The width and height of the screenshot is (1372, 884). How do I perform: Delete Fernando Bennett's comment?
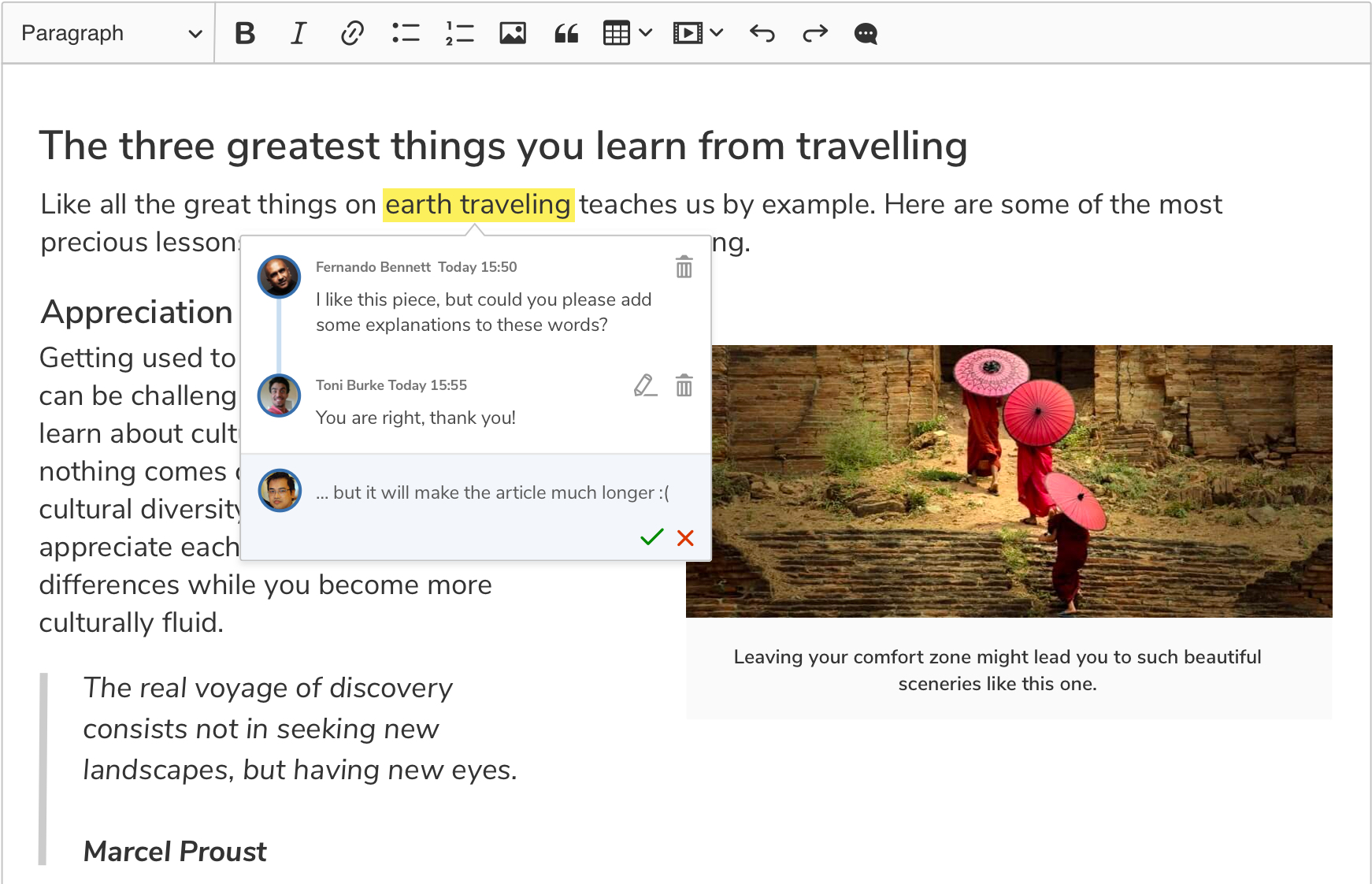coord(684,267)
